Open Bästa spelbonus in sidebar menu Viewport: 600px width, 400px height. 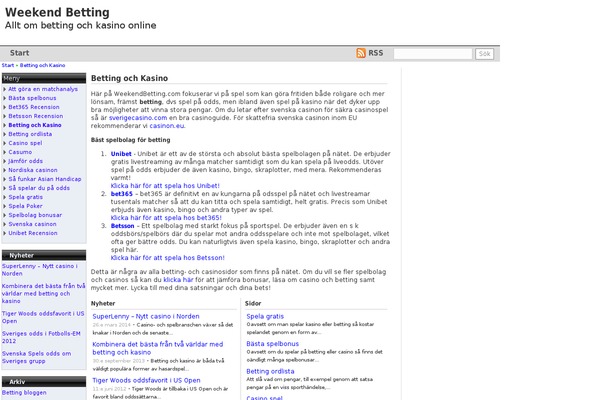coord(32,98)
